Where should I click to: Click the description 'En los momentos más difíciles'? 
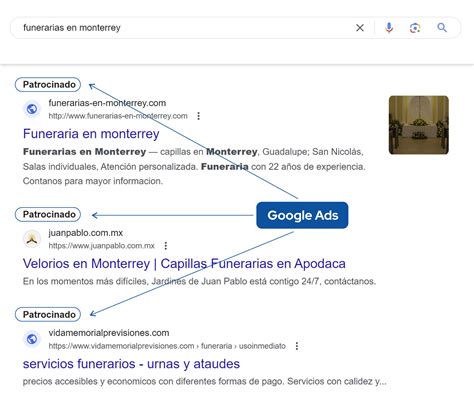click(x=199, y=281)
